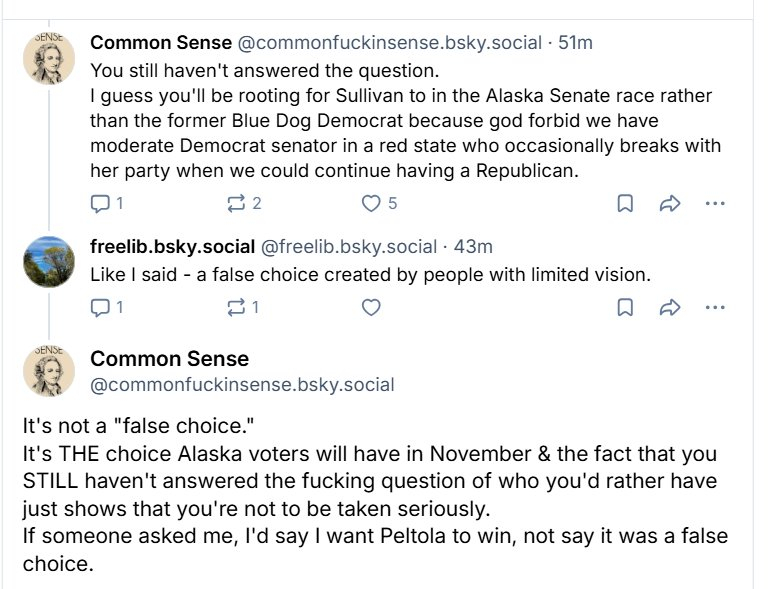Image resolution: width=774 pixels, height=589 pixels.
Task: Click the 51m timestamp on first post
Action: (x=576, y=42)
